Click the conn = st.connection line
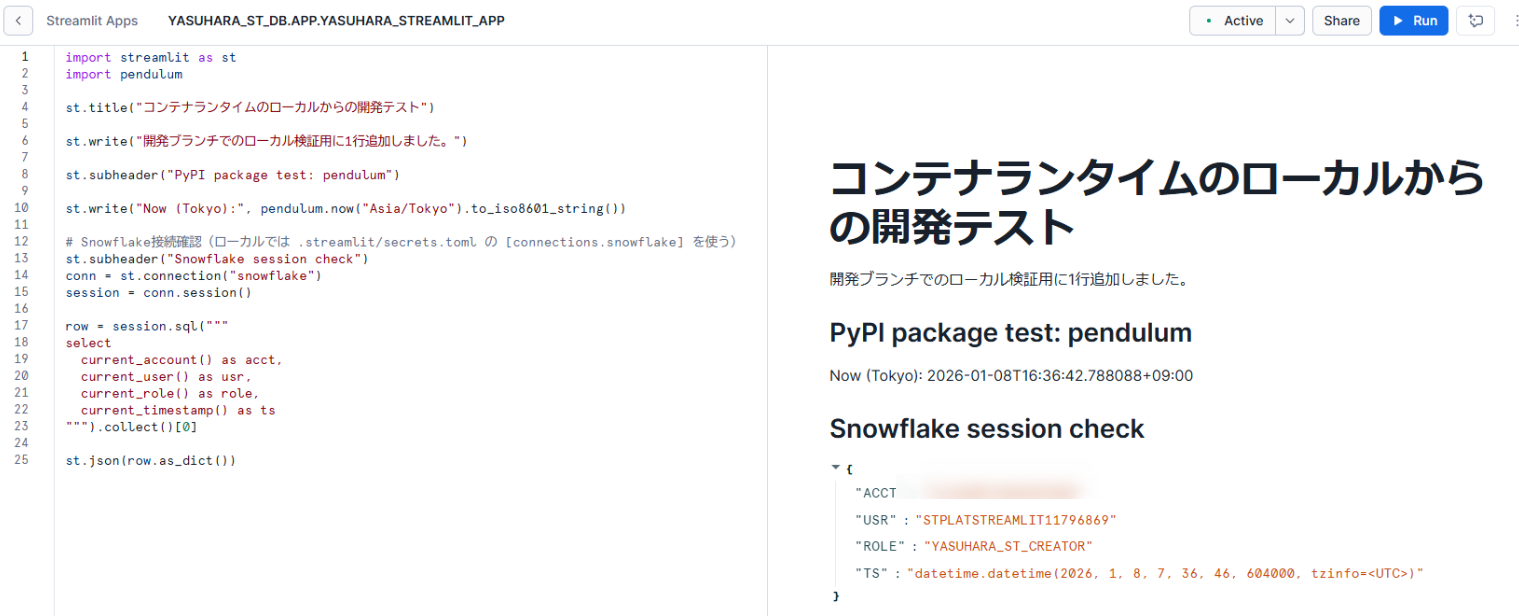Viewport: 1519px width, 616px height. coord(193,276)
